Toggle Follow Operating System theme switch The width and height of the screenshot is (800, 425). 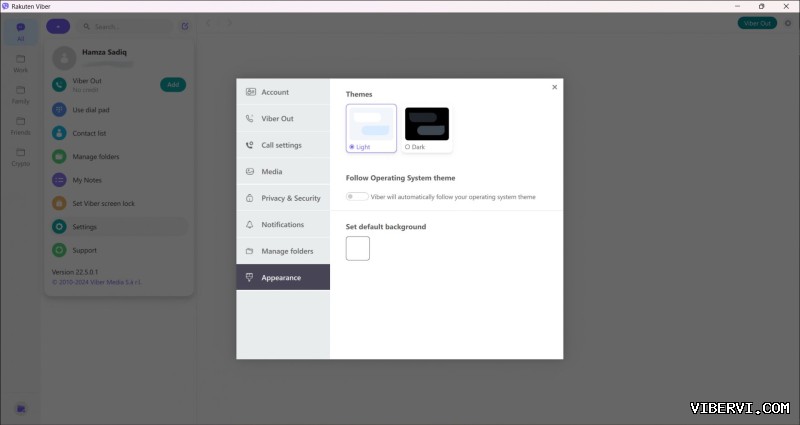point(356,197)
